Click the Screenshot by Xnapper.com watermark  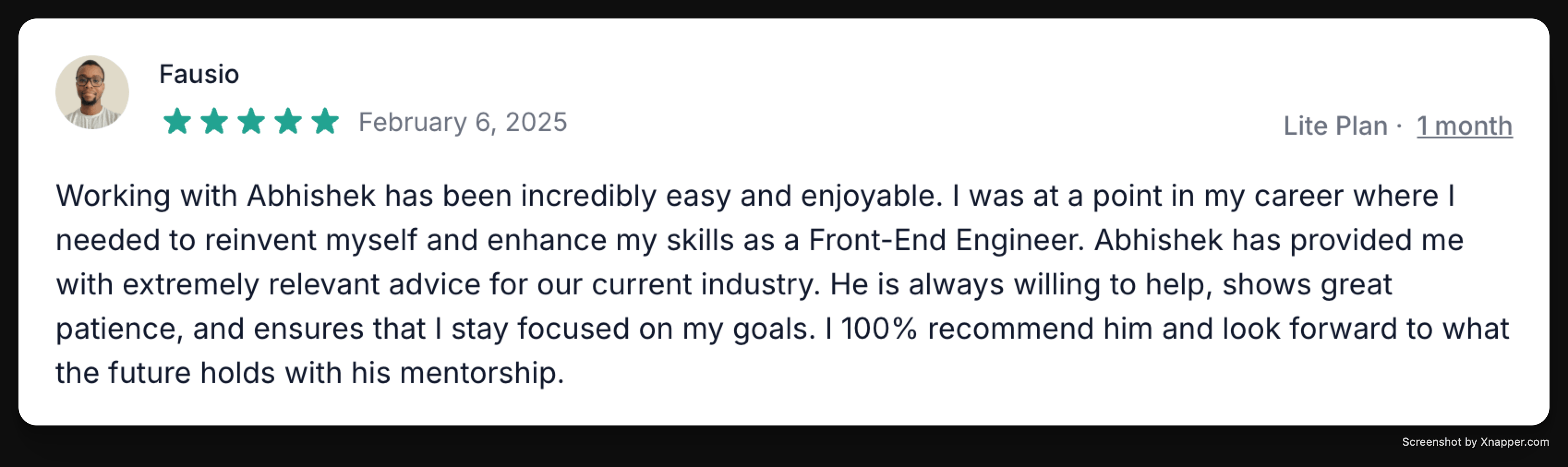[1475, 442]
